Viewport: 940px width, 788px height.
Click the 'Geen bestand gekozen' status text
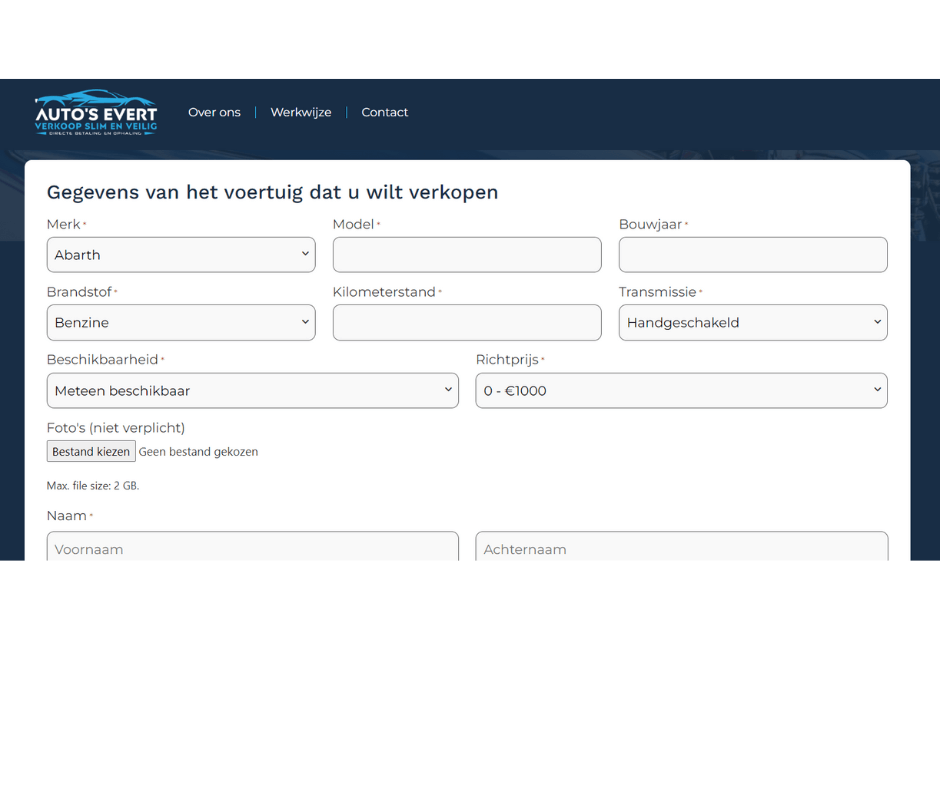pos(198,452)
